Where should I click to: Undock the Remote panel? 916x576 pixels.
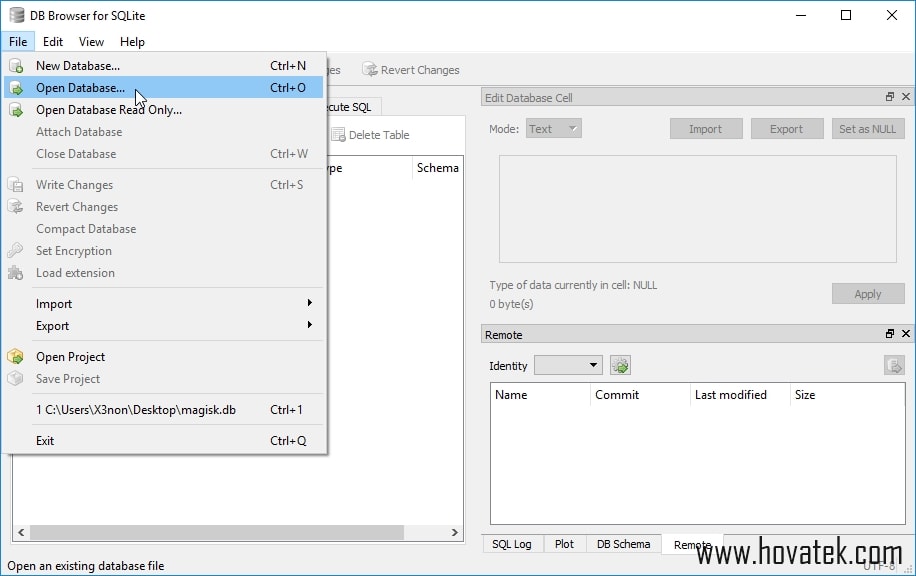point(890,334)
